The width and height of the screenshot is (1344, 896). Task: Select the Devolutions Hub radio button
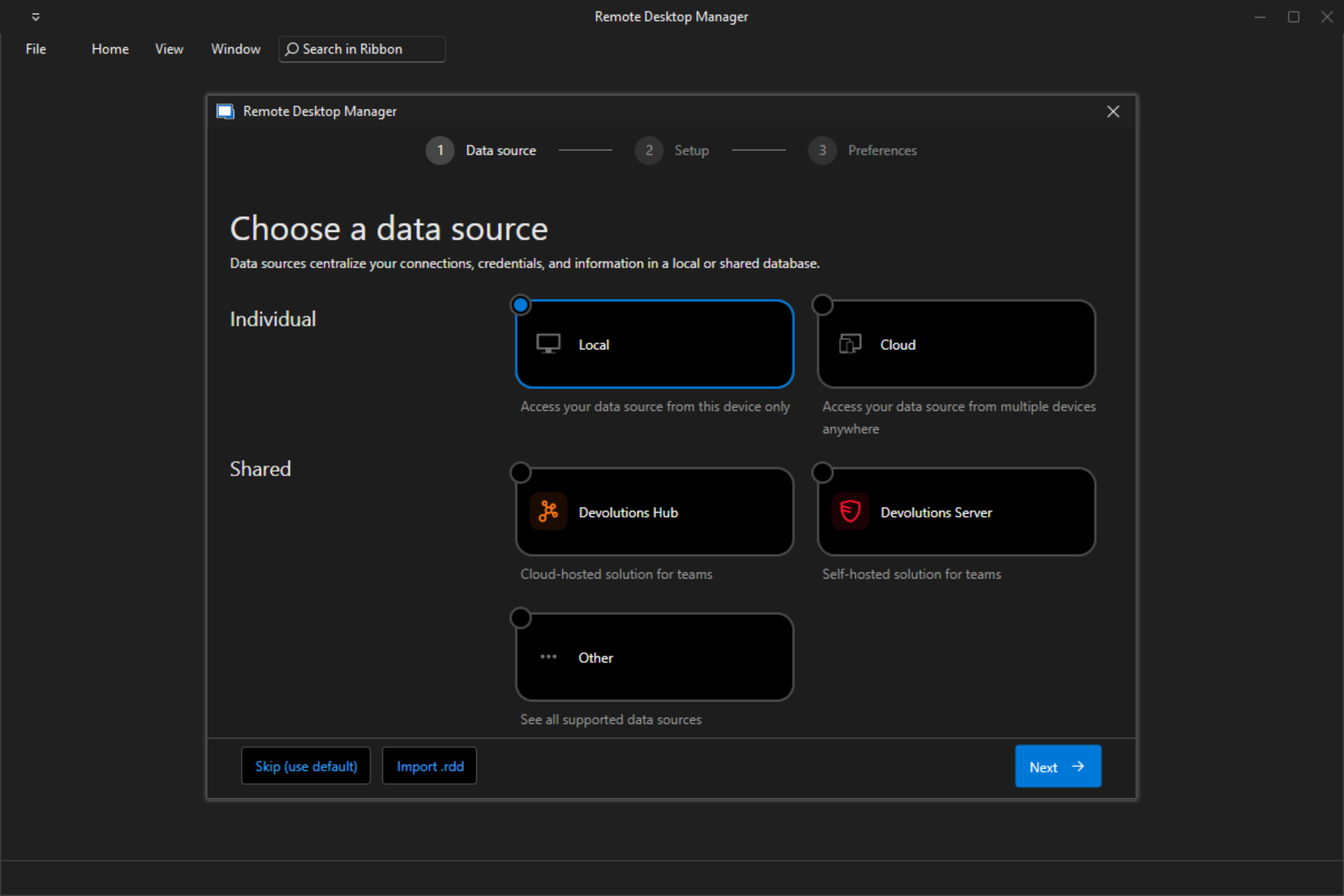520,473
